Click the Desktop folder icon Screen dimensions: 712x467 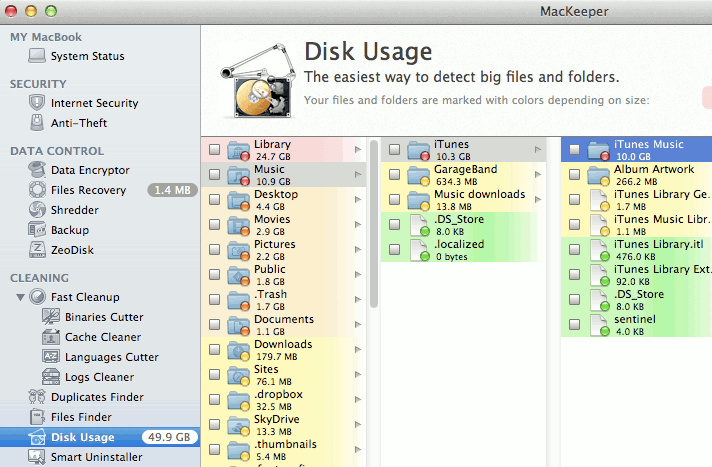(238, 200)
